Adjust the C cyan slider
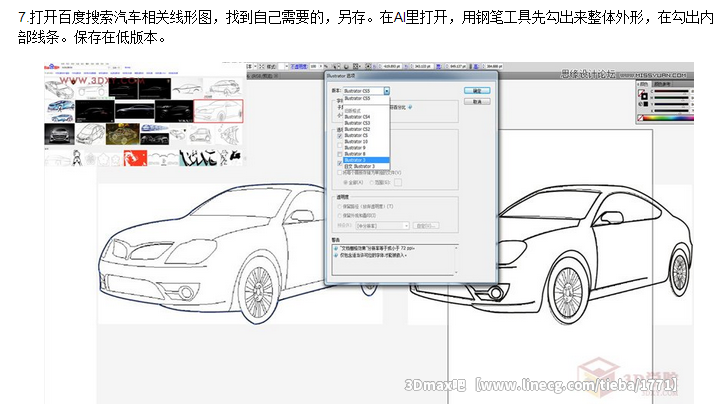This screenshot has height=404, width=717. point(671,91)
